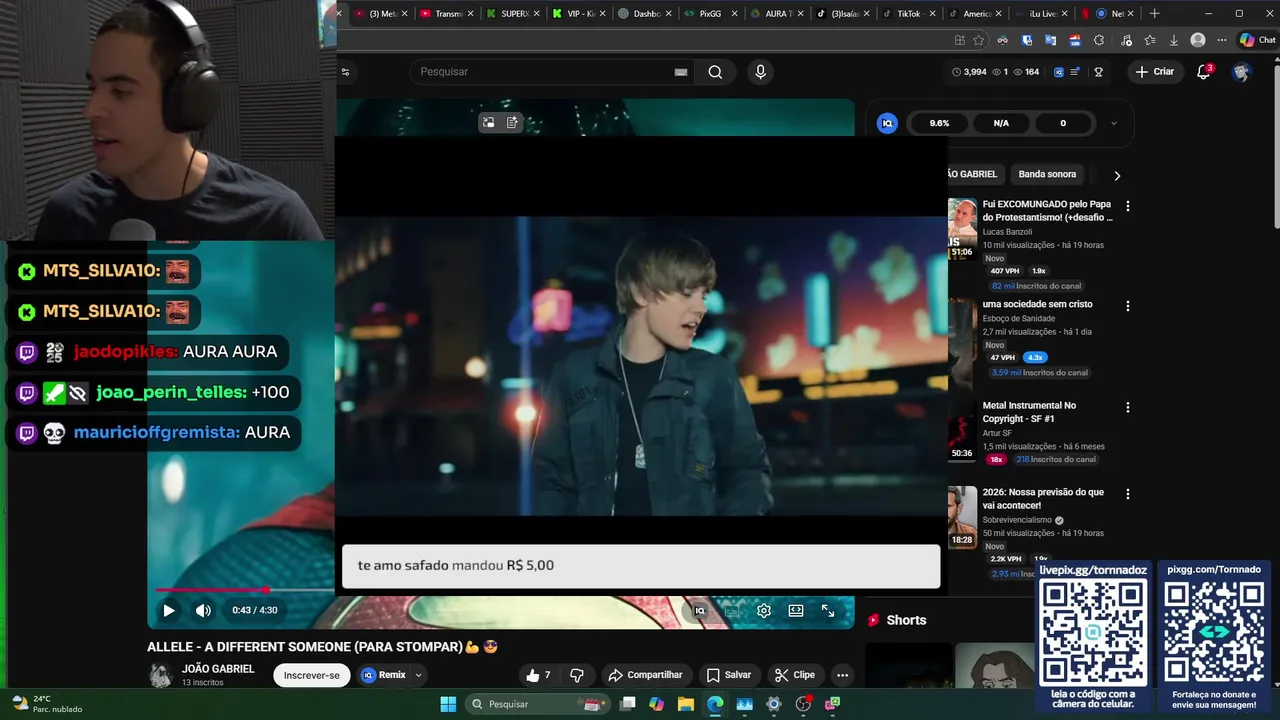
Task: Open the YouTube account avatar menu
Action: [1241, 72]
